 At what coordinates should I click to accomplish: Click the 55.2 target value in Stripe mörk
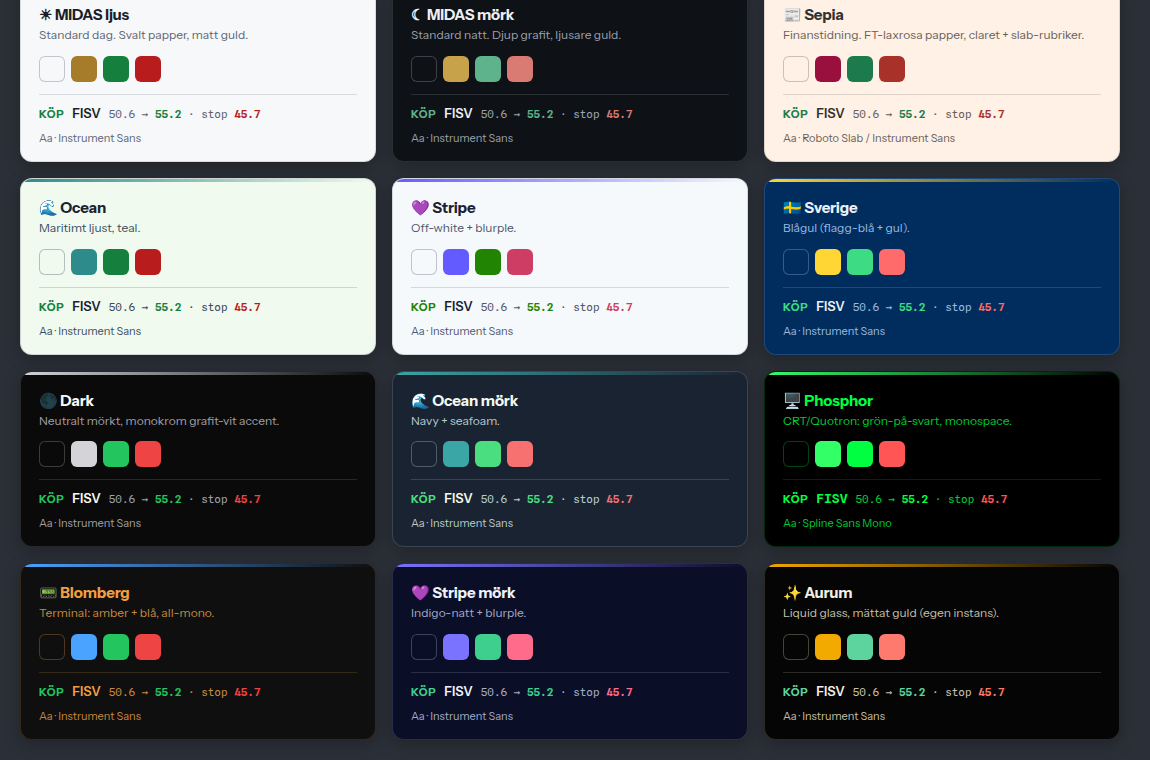(x=540, y=693)
